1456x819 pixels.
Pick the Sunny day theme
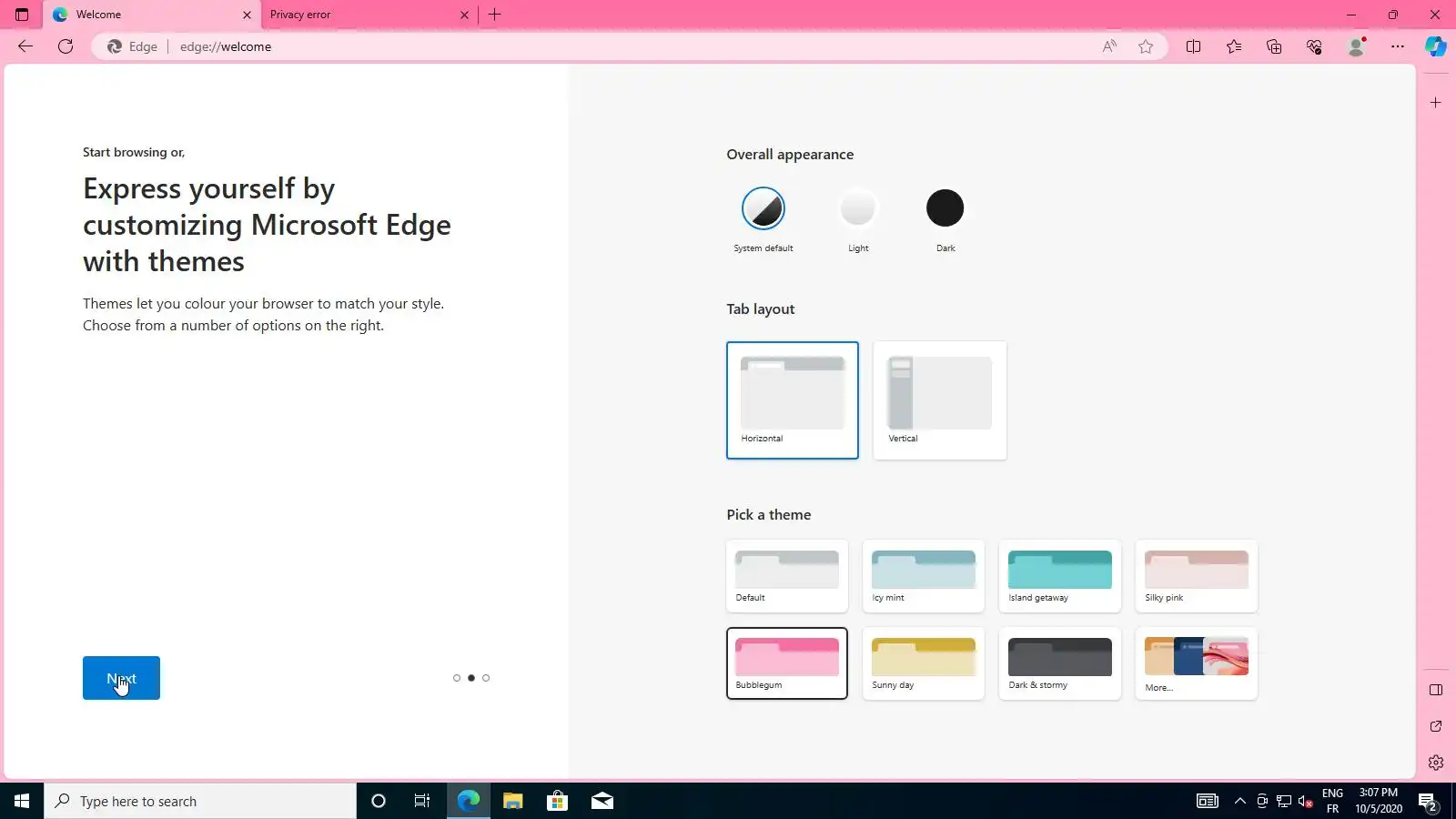click(924, 663)
